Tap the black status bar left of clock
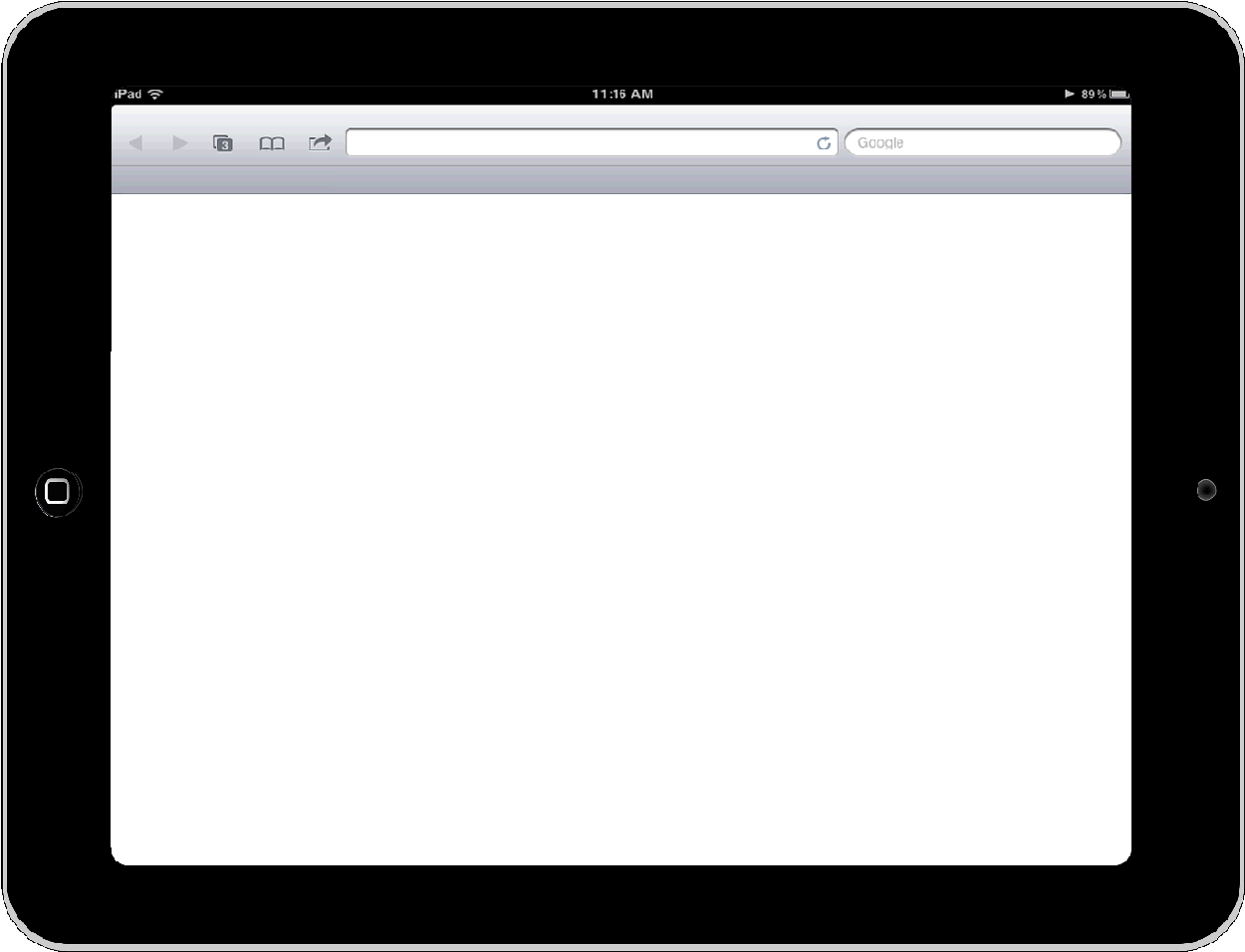This screenshot has width=1245, height=952. (378, 94)
